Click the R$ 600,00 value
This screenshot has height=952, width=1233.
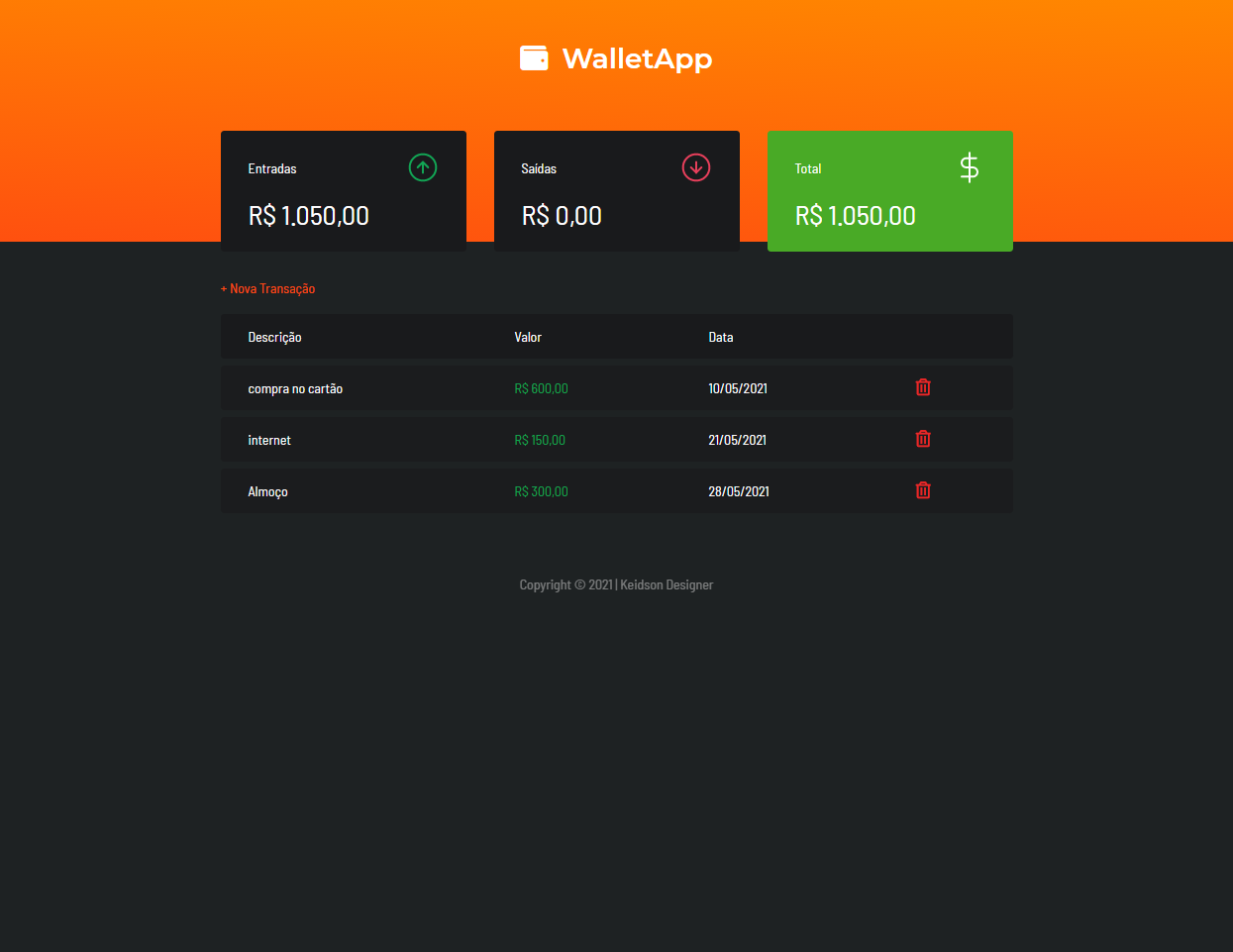[541, 388]
